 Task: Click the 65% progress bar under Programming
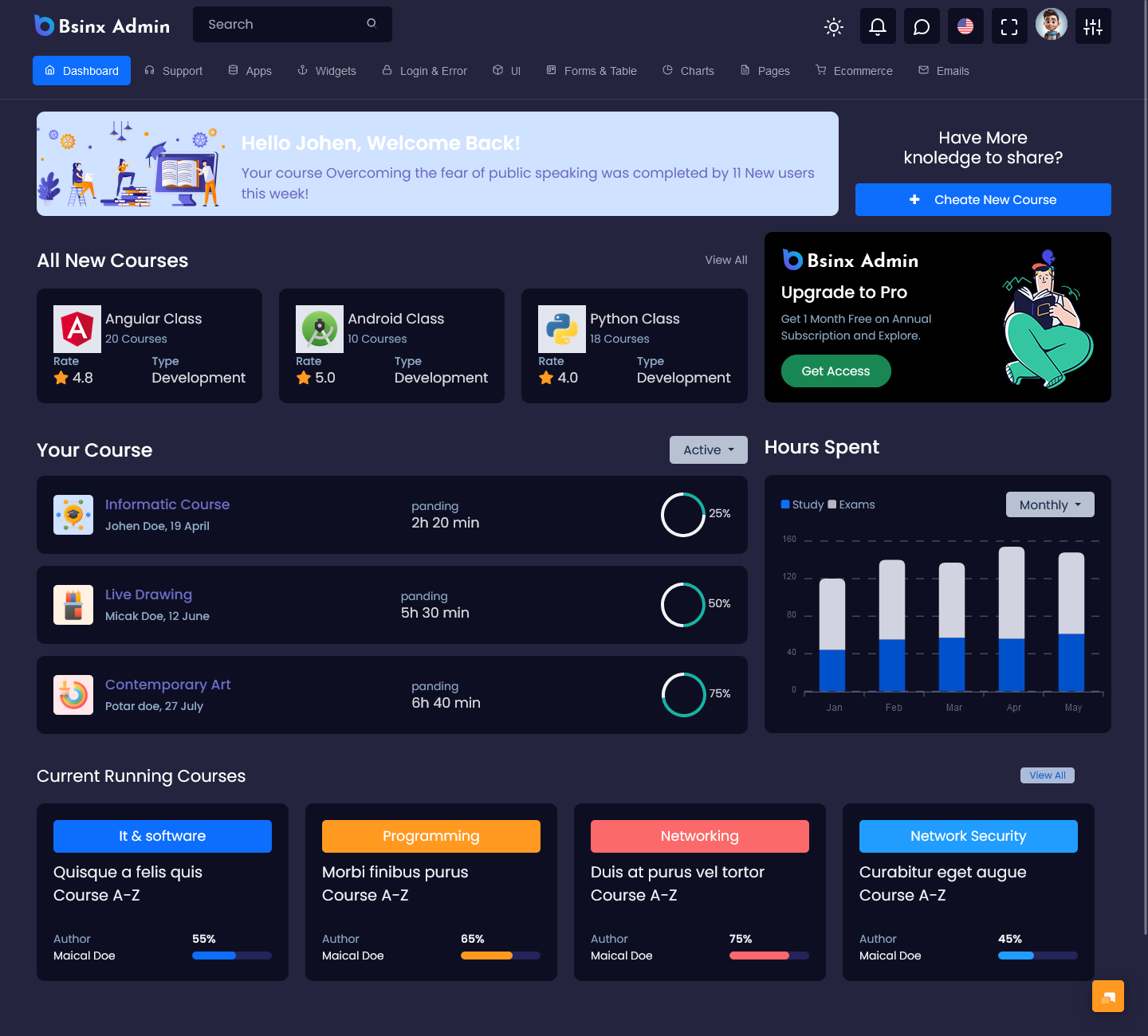point(500,955)
